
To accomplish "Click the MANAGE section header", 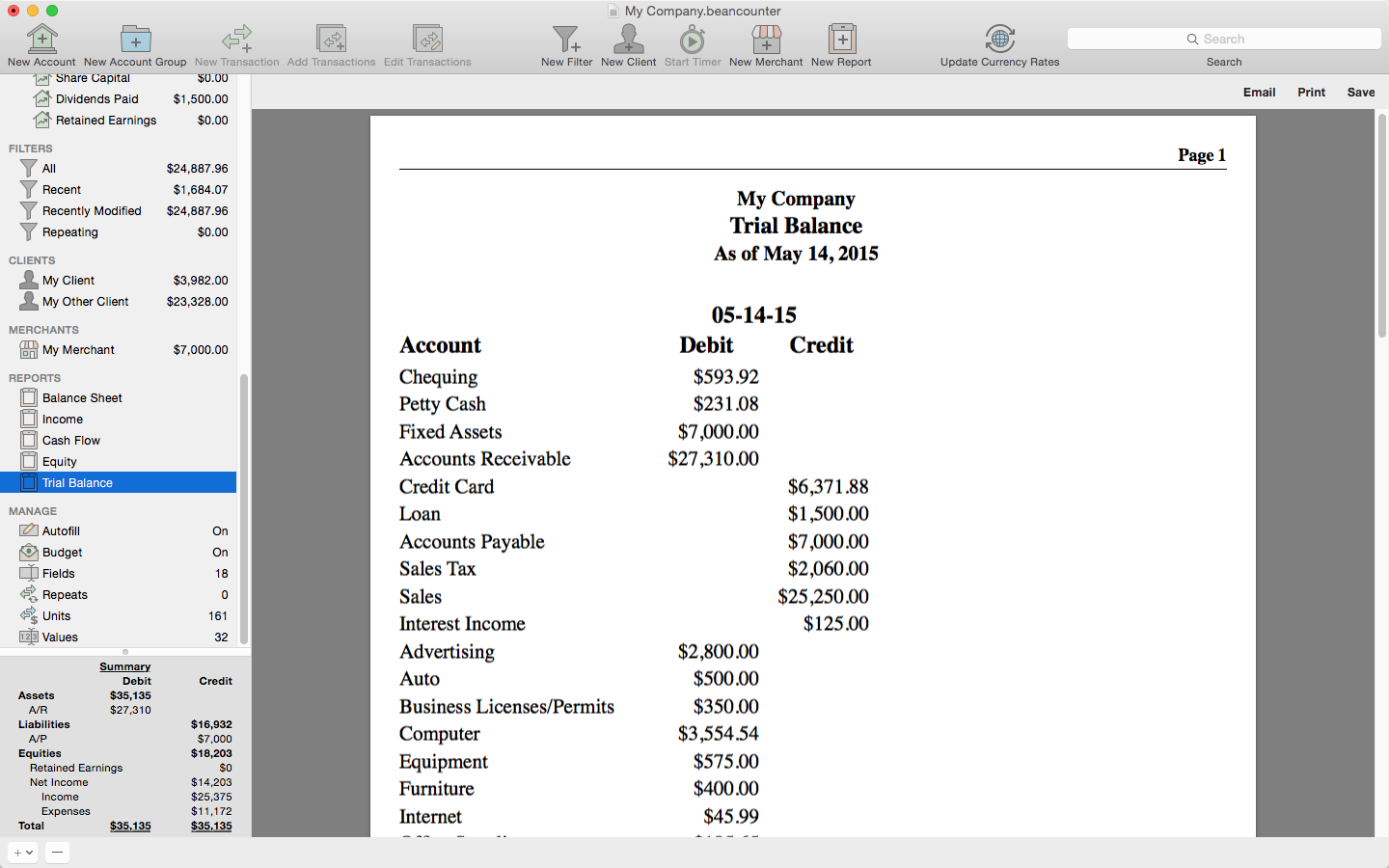I will click(x=33, y=511).
